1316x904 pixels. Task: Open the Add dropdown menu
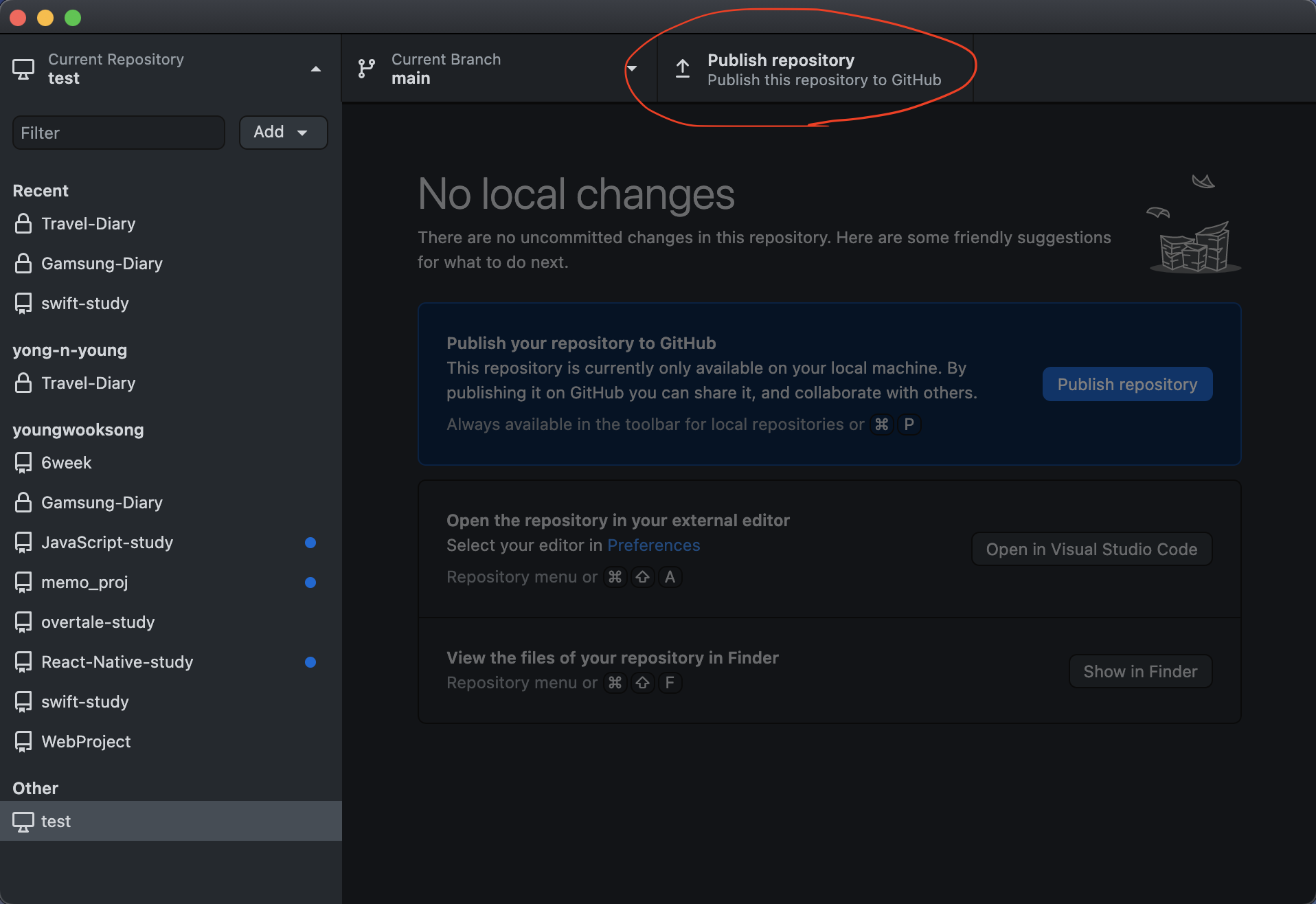click(283, 132)
